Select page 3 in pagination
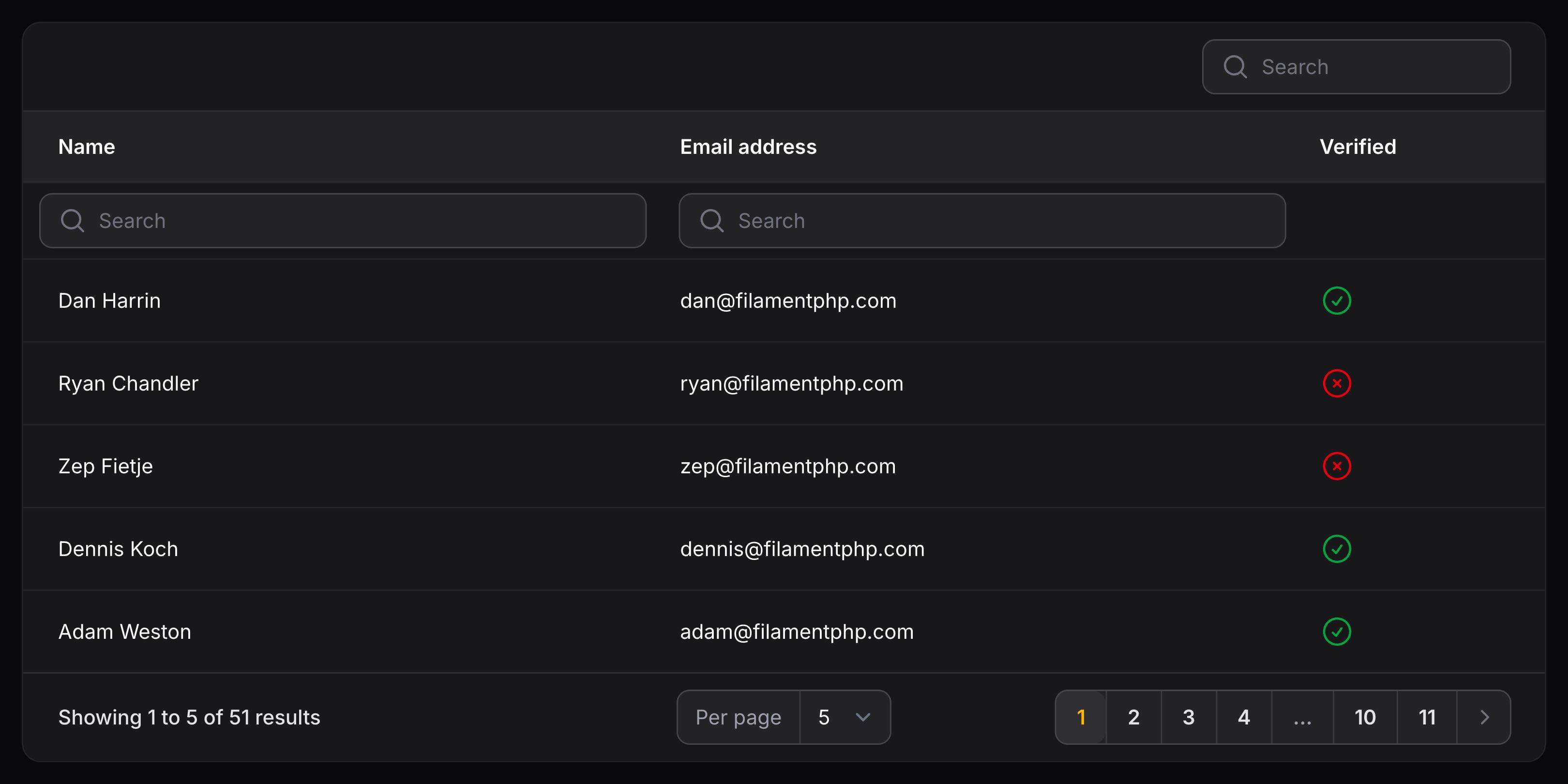Screen dimensions: 1568x784 click(x=1188, y=717)
